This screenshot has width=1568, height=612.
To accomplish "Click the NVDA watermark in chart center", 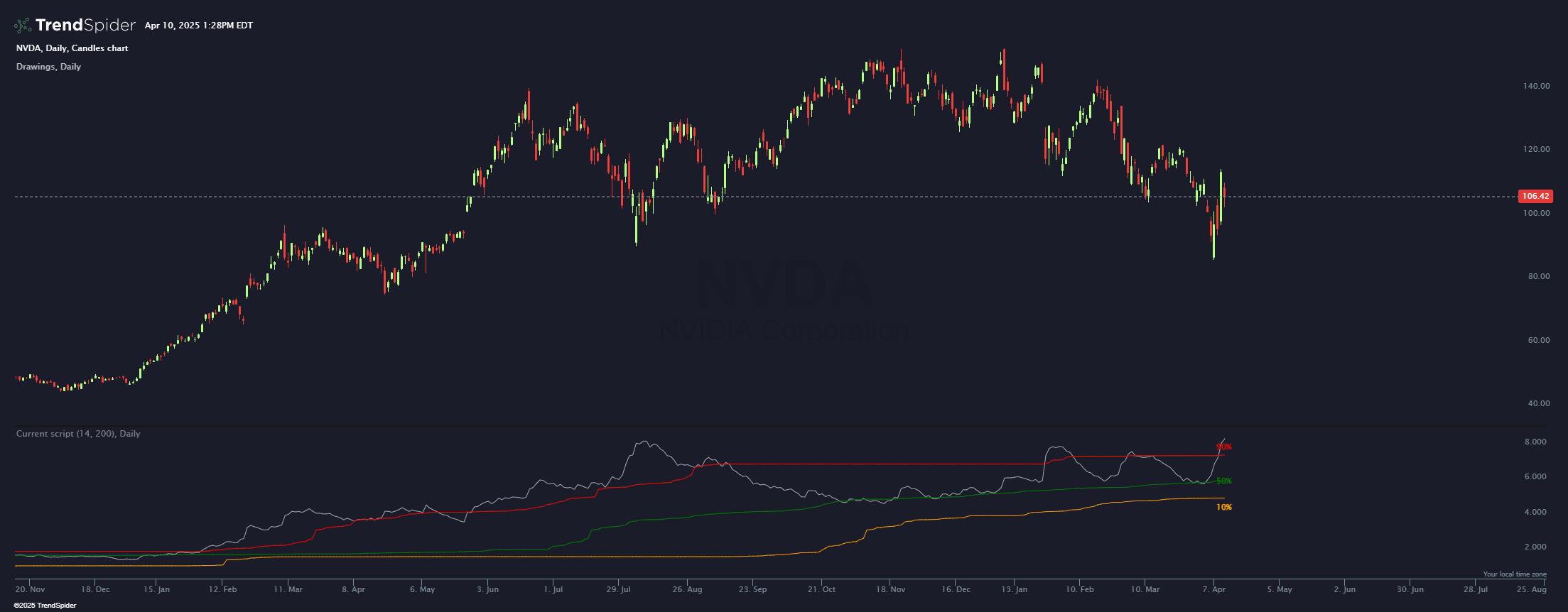I will (784, 284).
